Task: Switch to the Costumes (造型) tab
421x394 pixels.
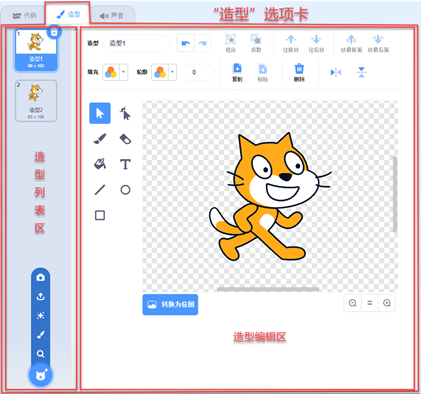Action: [x=68, y=14]
